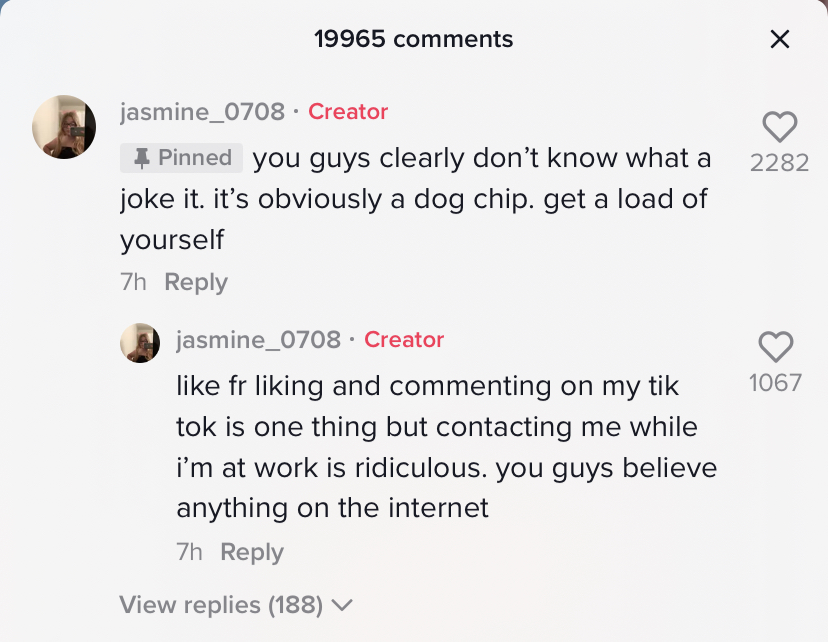Open the avatar on the reply comment
The image size is (828, 642).
click(140, 343)
